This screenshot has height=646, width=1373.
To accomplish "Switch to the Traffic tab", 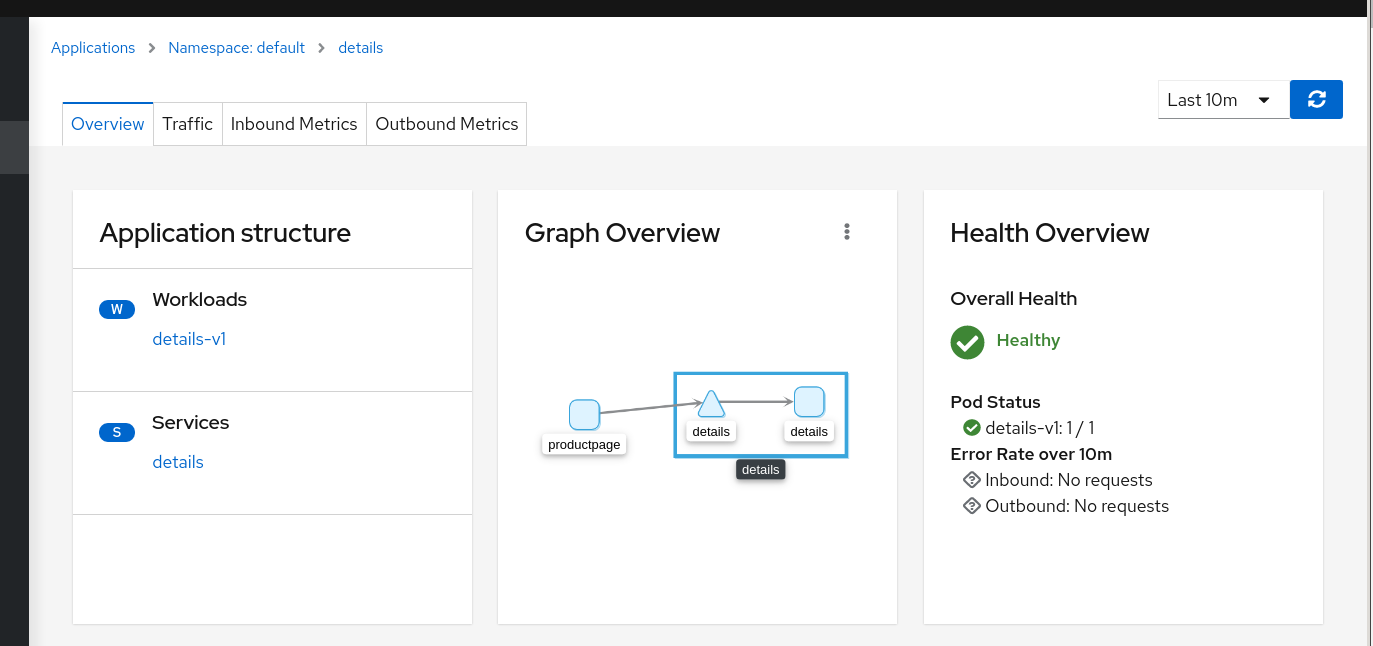I will 188,124.
